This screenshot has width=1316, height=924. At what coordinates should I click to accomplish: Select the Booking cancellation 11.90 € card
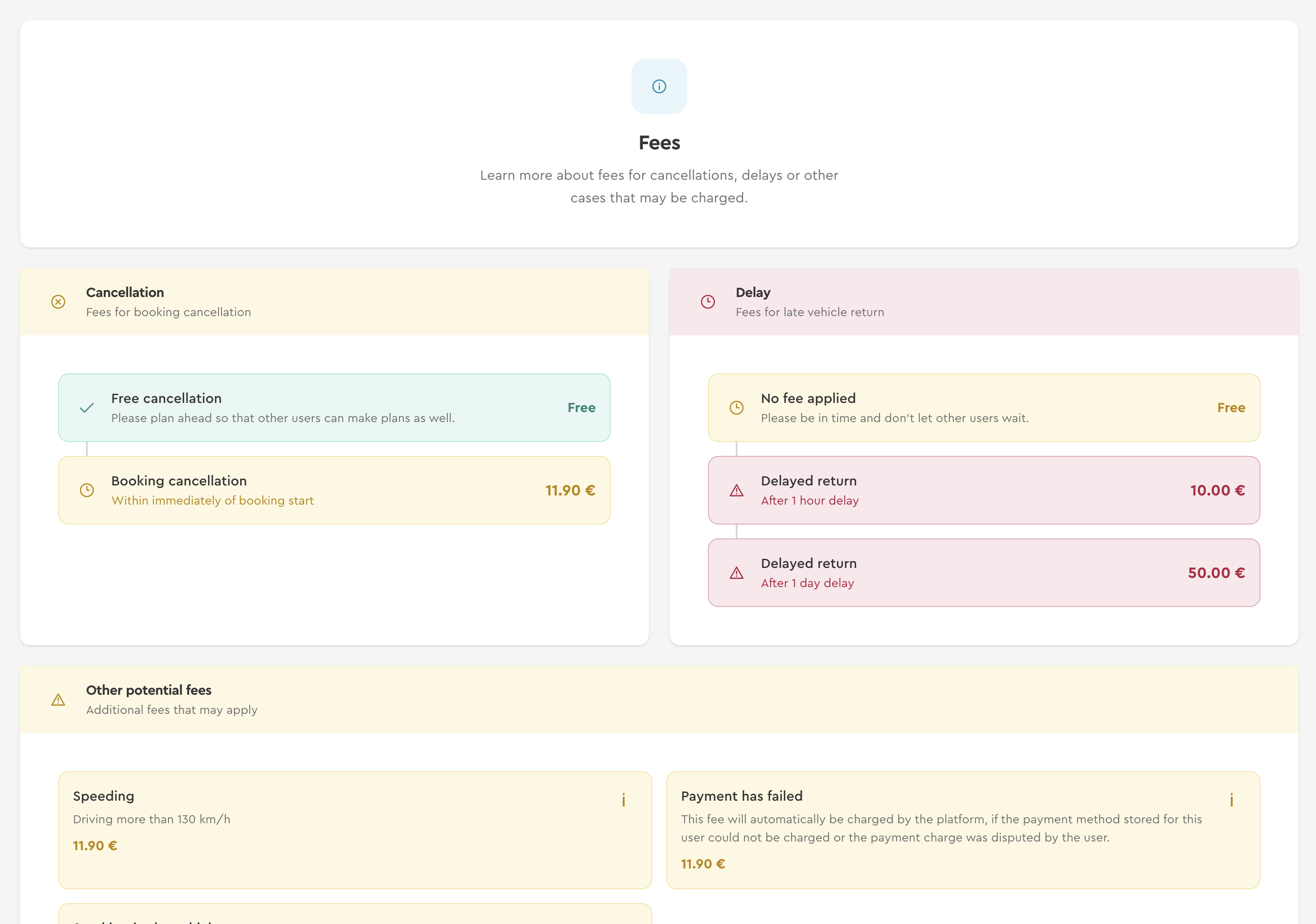tap(334, 490)
